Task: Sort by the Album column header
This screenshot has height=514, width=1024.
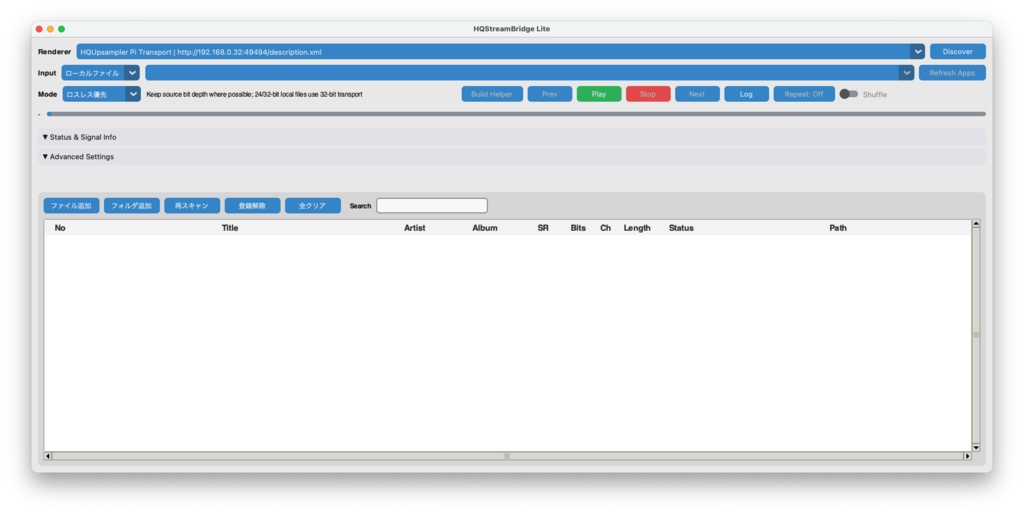Action: pos(485,228)
